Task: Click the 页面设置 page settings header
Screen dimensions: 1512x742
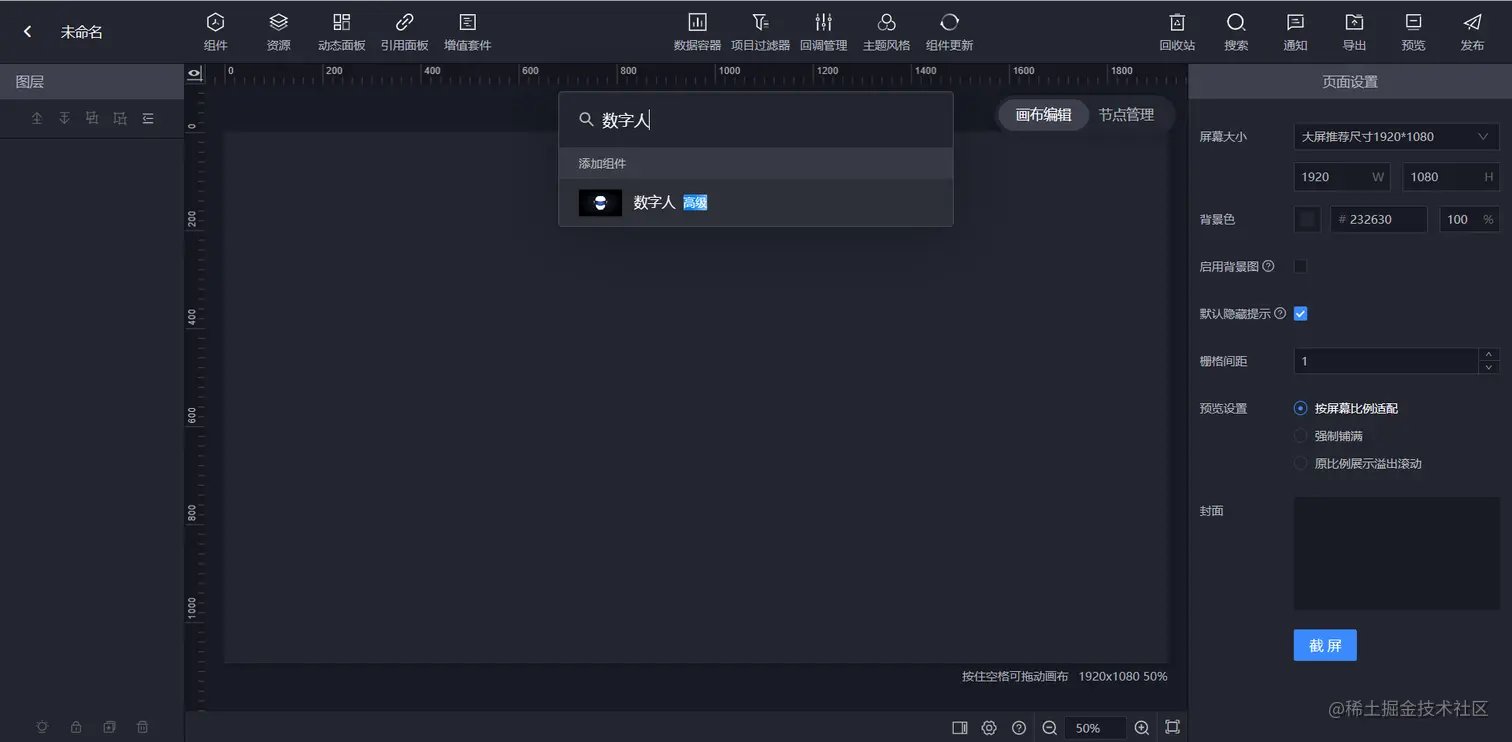Action: pos(1350,82)
